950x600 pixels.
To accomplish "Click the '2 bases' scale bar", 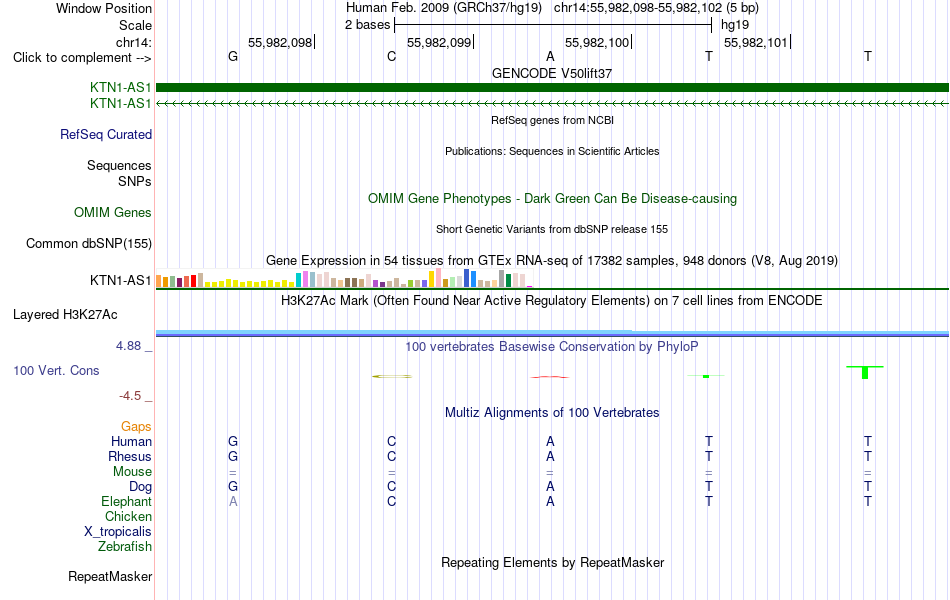I will (553, 25).
